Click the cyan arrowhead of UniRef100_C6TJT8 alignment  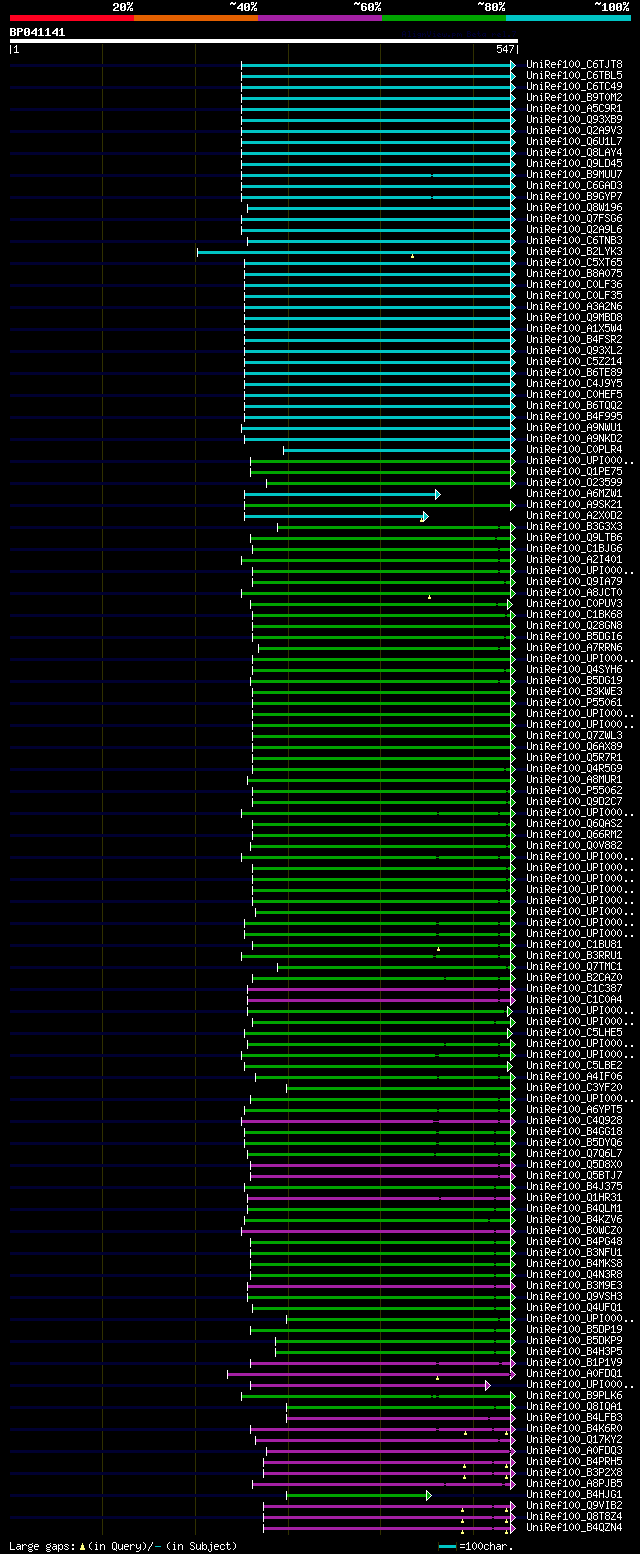[513, 64]
